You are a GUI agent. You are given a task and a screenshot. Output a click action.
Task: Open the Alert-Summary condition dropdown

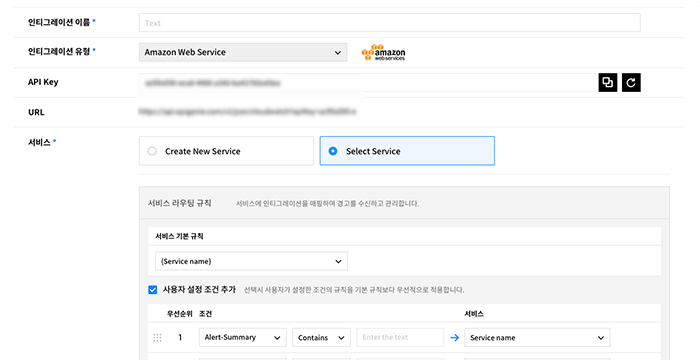point(243,338)
